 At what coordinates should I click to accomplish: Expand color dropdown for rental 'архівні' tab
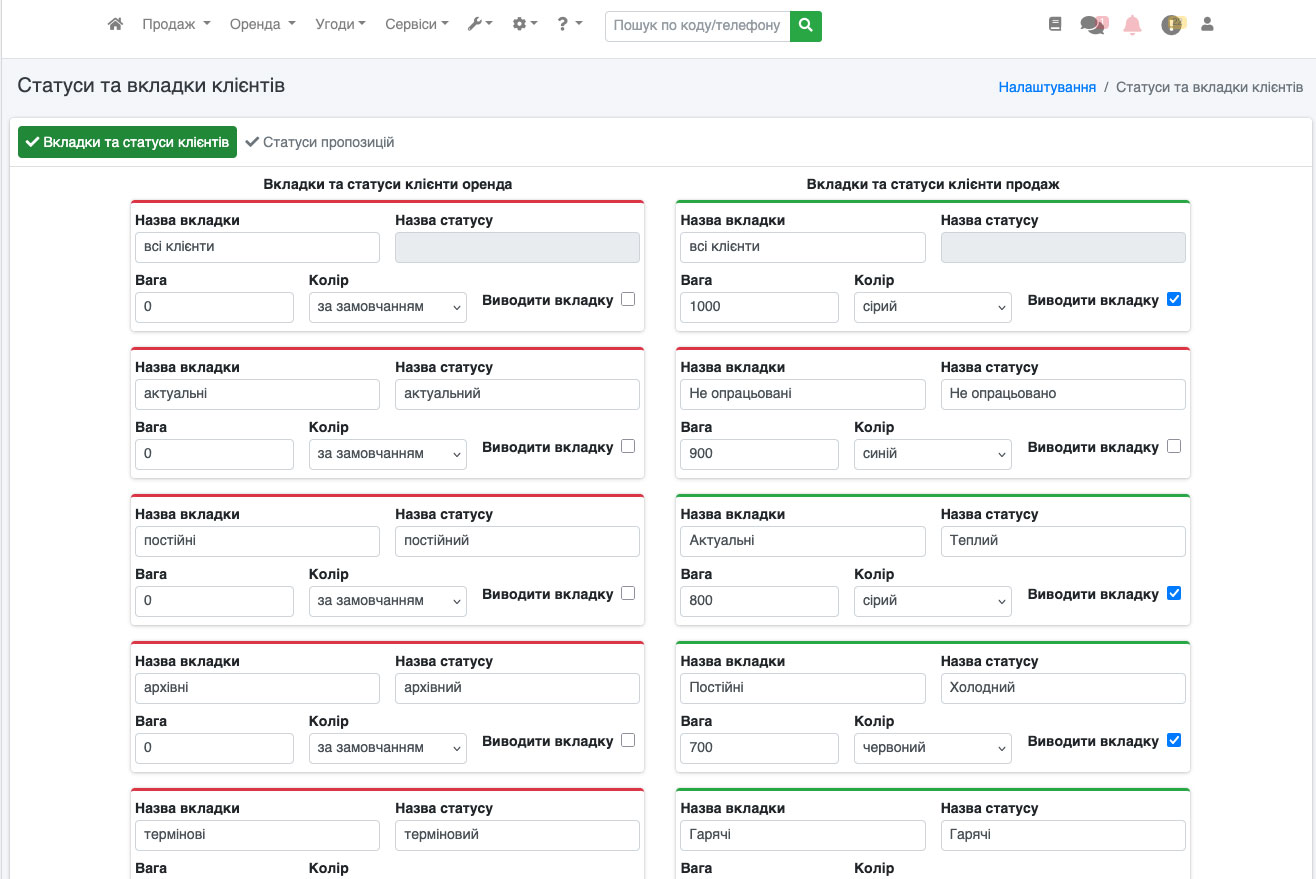[387, 748]
